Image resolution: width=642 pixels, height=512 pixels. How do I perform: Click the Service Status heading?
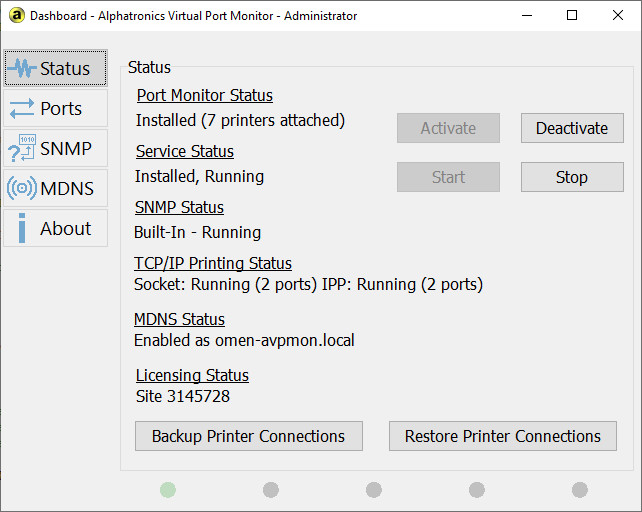[x=185, y=152]
